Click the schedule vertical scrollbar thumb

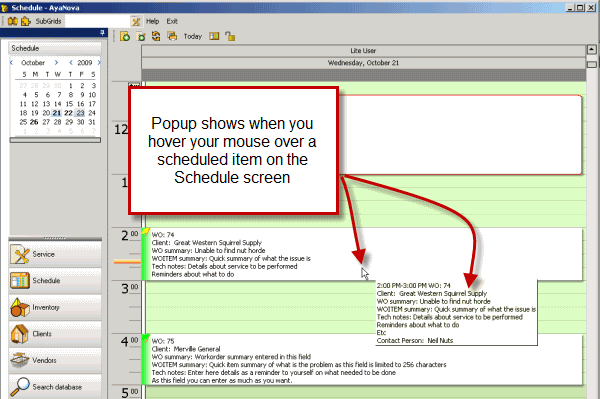tap(592, 64)
